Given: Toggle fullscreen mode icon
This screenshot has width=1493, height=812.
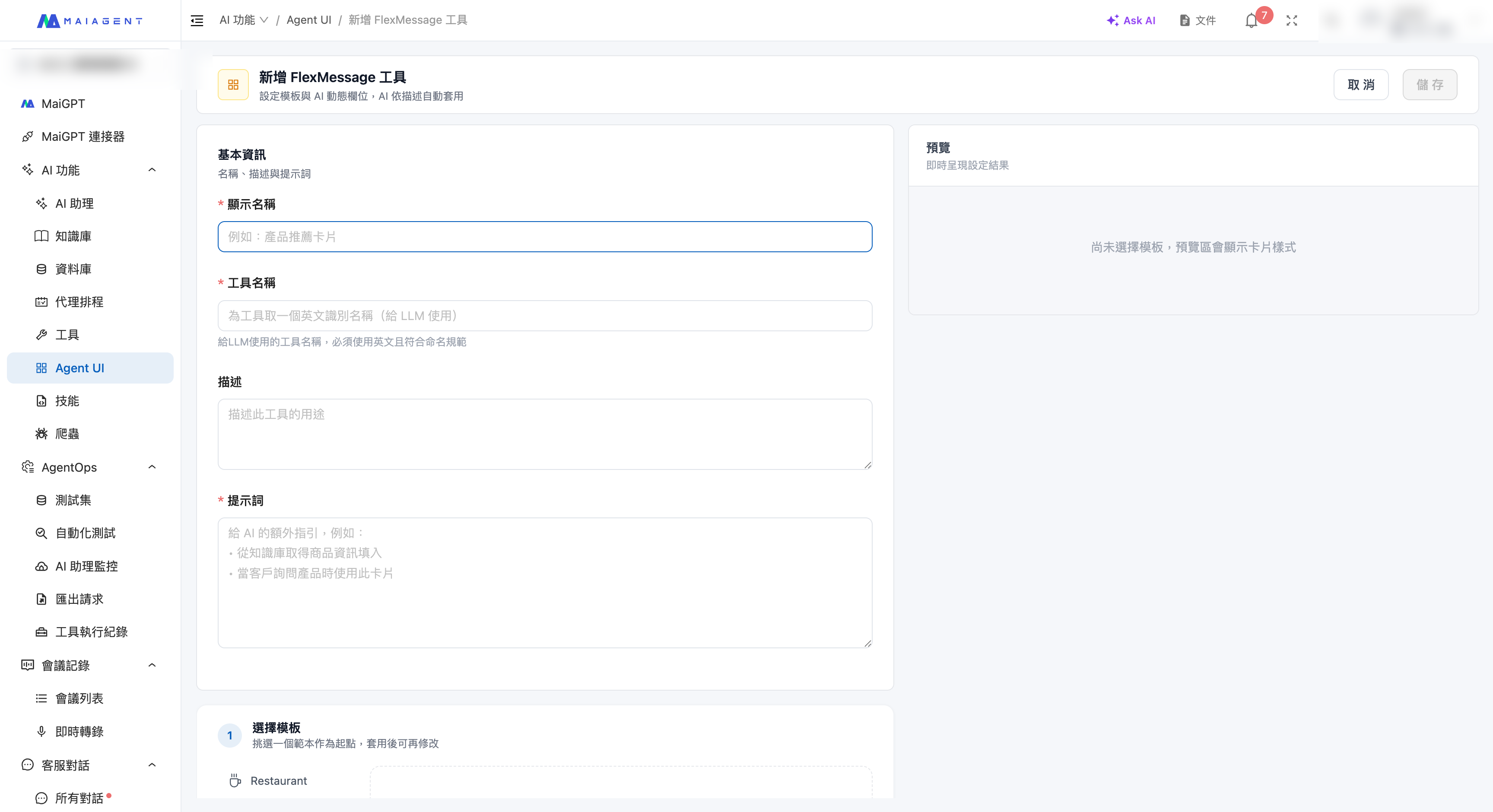Looking at the screenshot, I should (1292, 21).
